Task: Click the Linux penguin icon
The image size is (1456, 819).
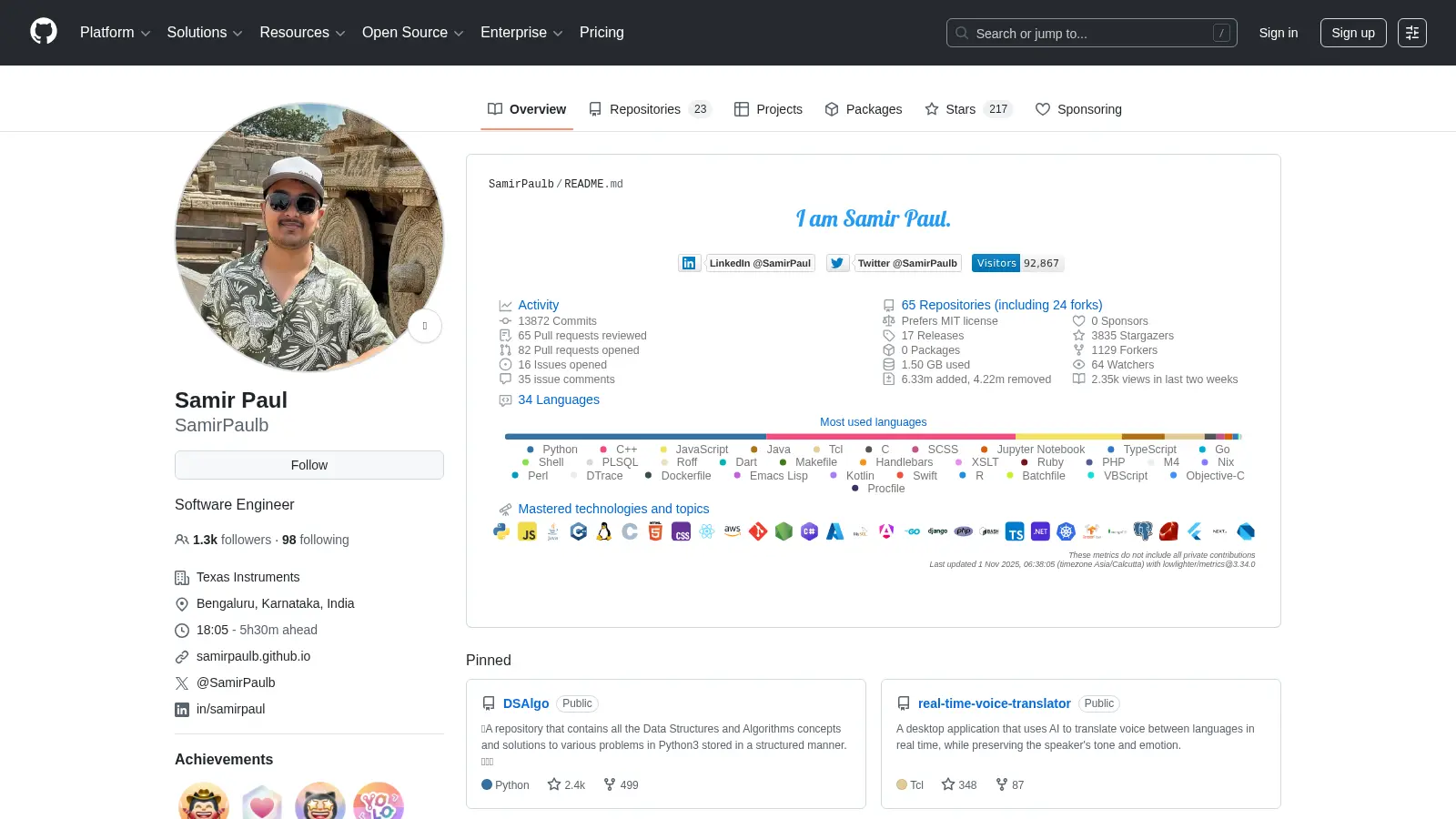Action: [x=603, y=532]
